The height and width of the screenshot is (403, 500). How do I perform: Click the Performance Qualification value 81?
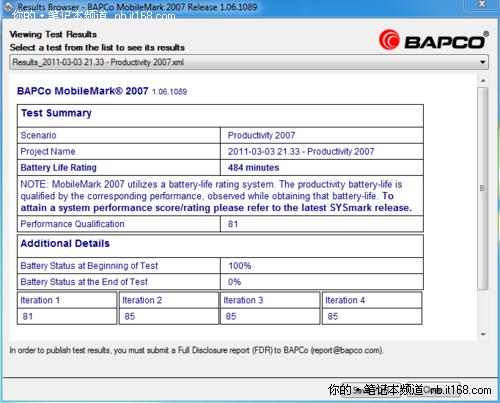coord(233,224)
